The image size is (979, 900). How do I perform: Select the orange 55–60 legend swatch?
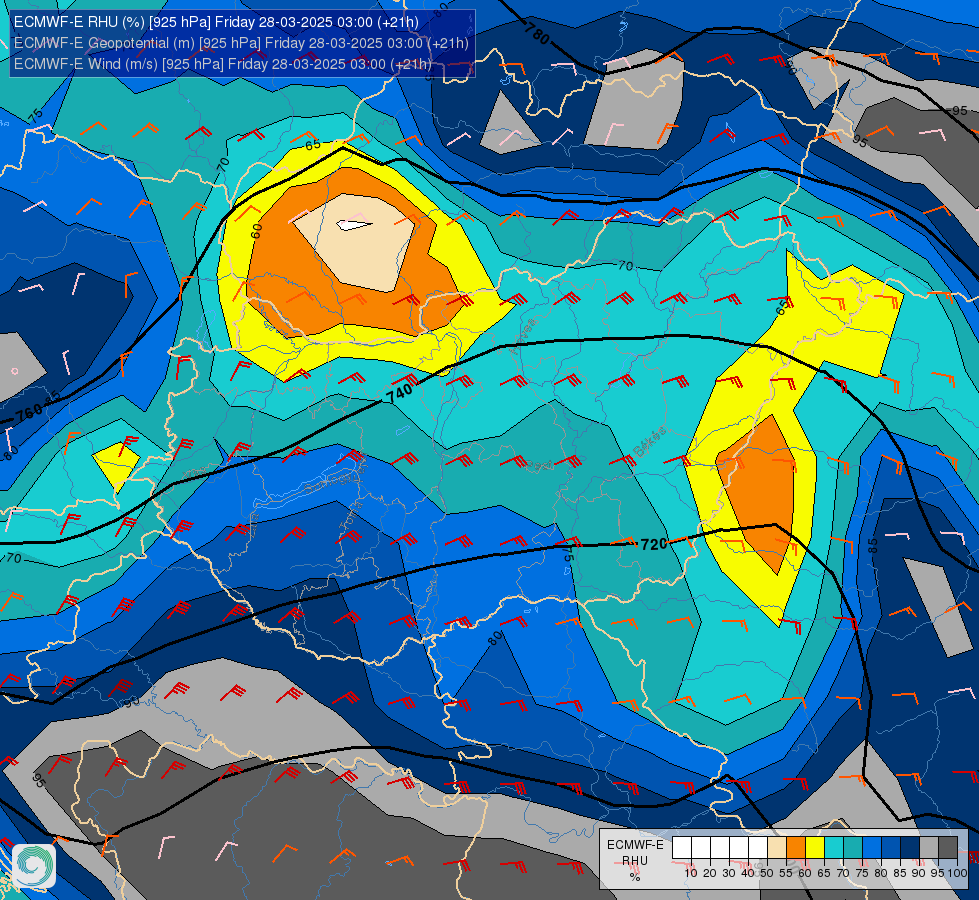click(796, 848)
